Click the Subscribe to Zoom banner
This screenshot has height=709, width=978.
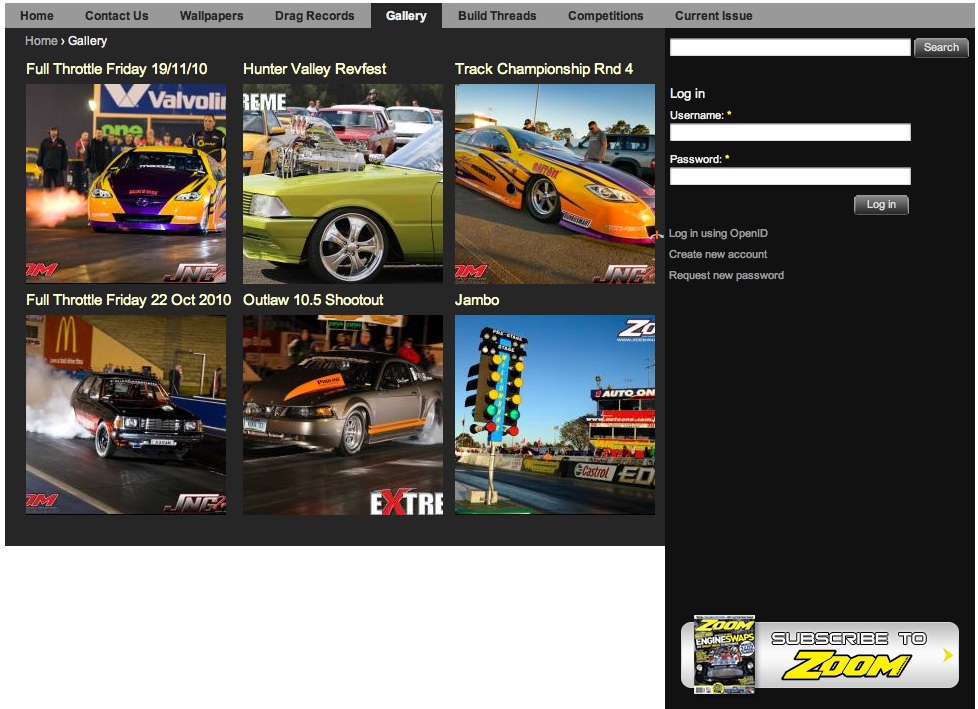820,655
